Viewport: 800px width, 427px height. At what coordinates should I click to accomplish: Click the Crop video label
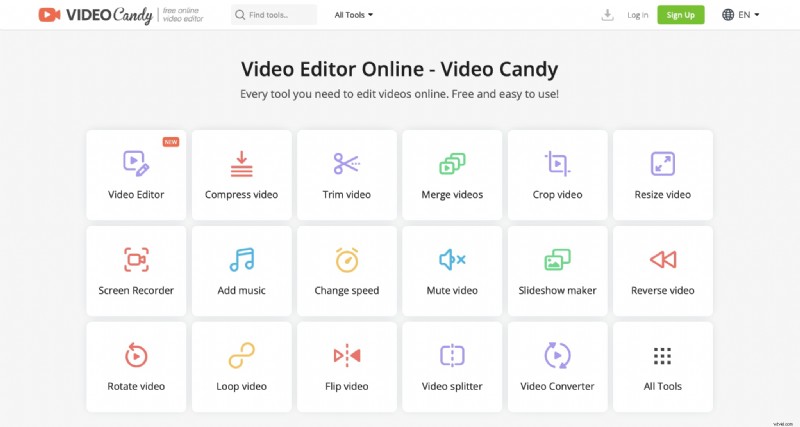coord(557,194)
